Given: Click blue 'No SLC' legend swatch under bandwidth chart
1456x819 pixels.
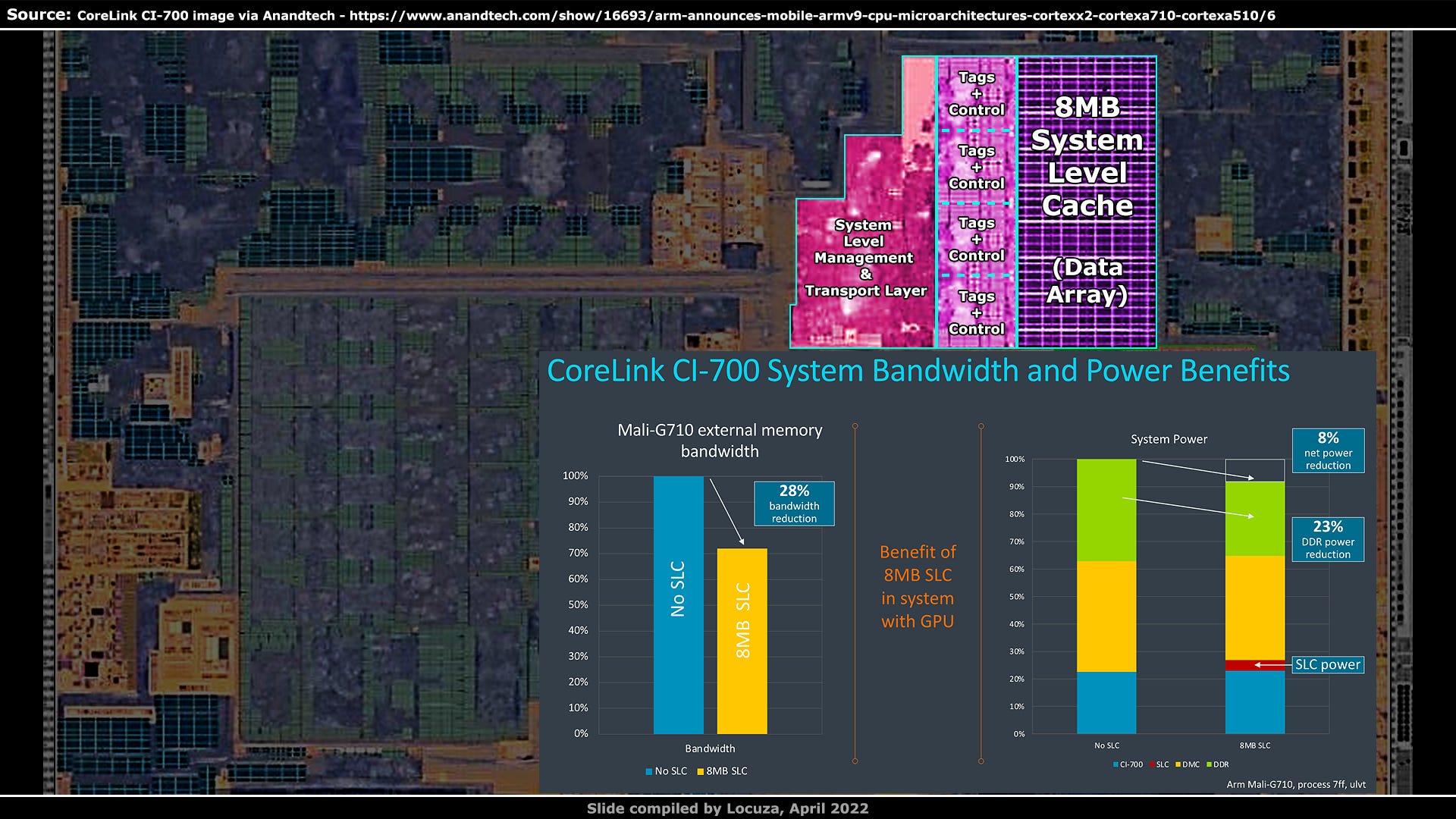Looking at the screenshot, I should 649,772.
